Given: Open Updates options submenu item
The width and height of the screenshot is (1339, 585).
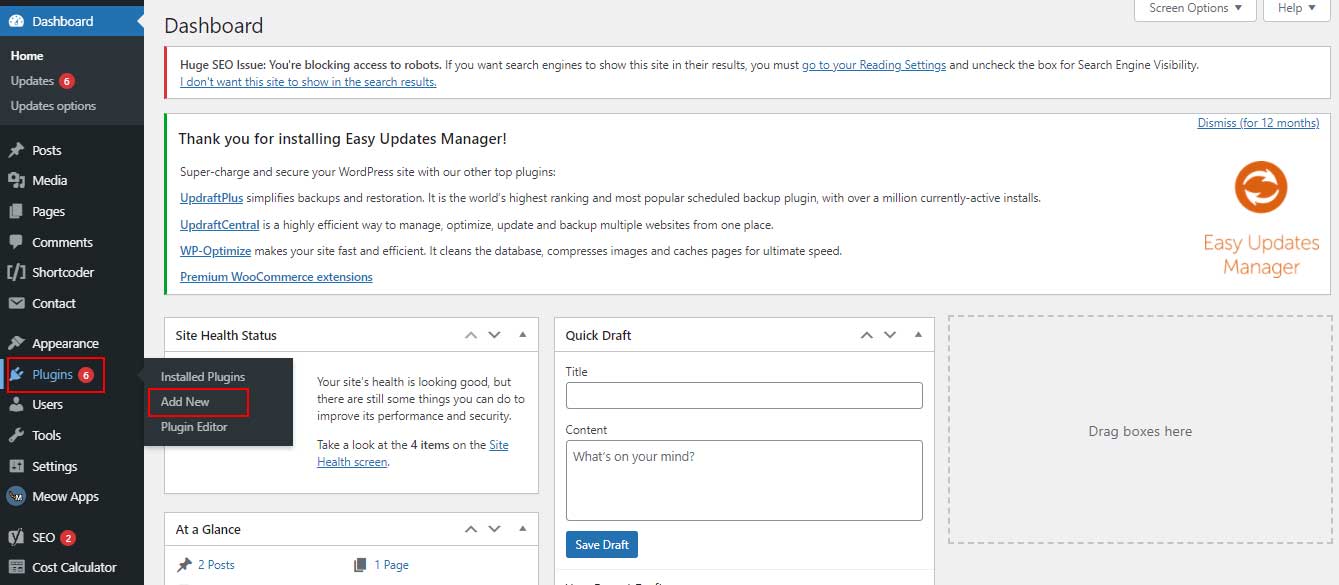Looking at the screenshot, I should point(53,106).
